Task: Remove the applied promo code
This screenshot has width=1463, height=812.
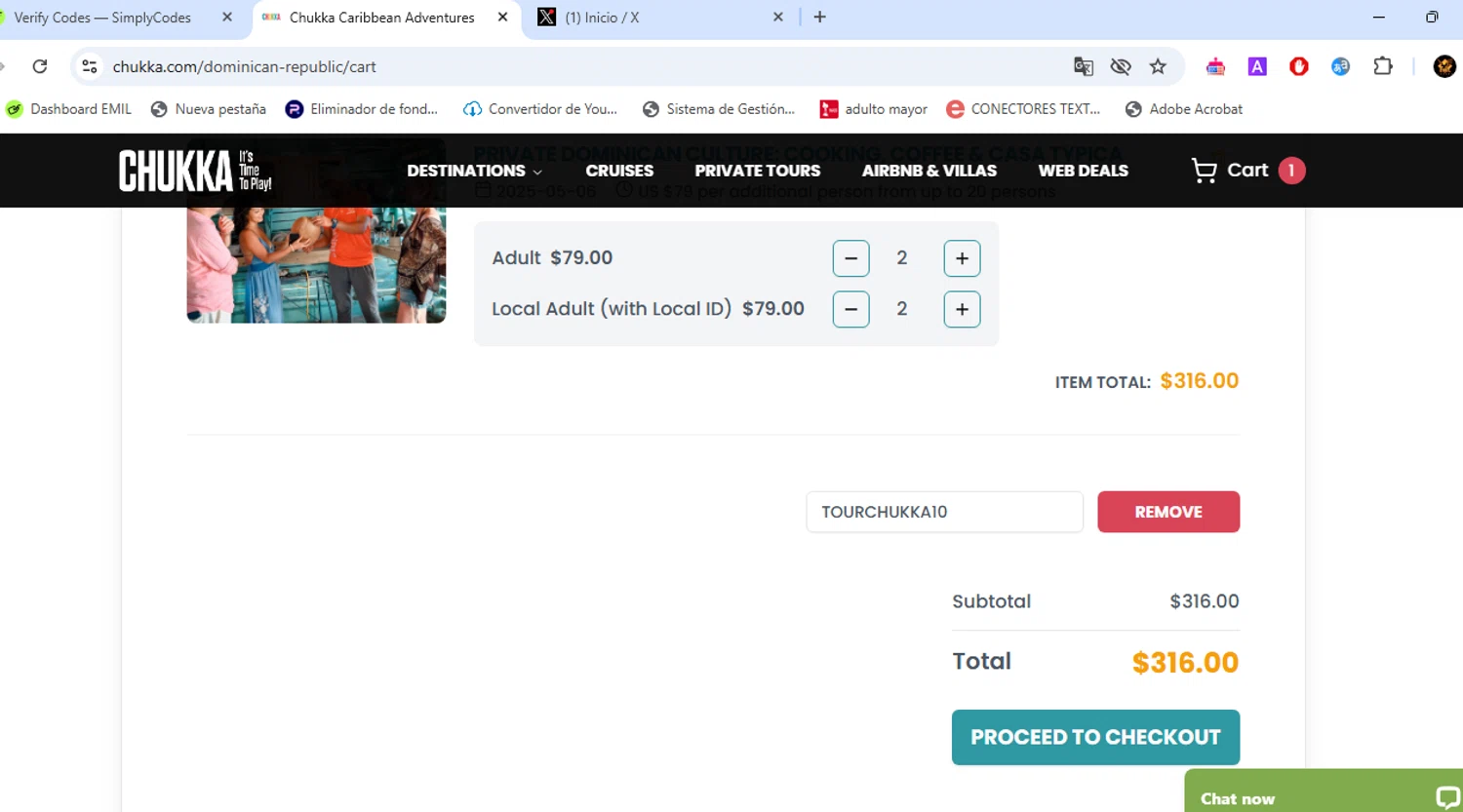Action: tap(1168, 512)
